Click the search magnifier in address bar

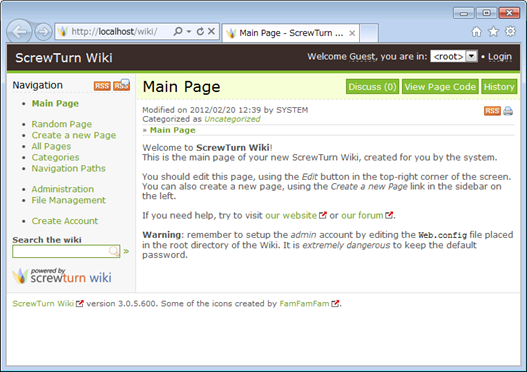click(178, 31)
